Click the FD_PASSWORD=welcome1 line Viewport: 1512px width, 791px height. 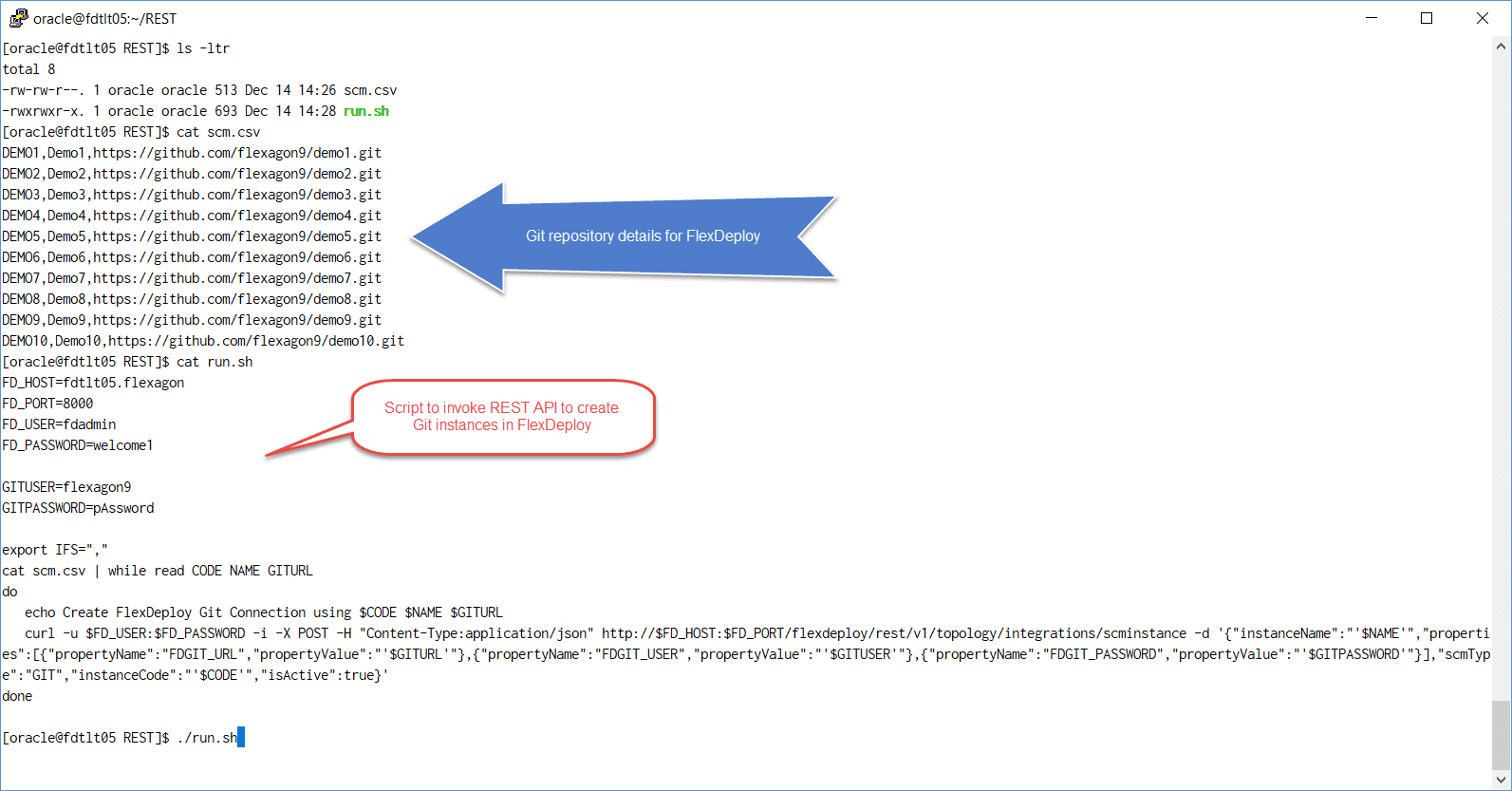(x=78, y=445)
